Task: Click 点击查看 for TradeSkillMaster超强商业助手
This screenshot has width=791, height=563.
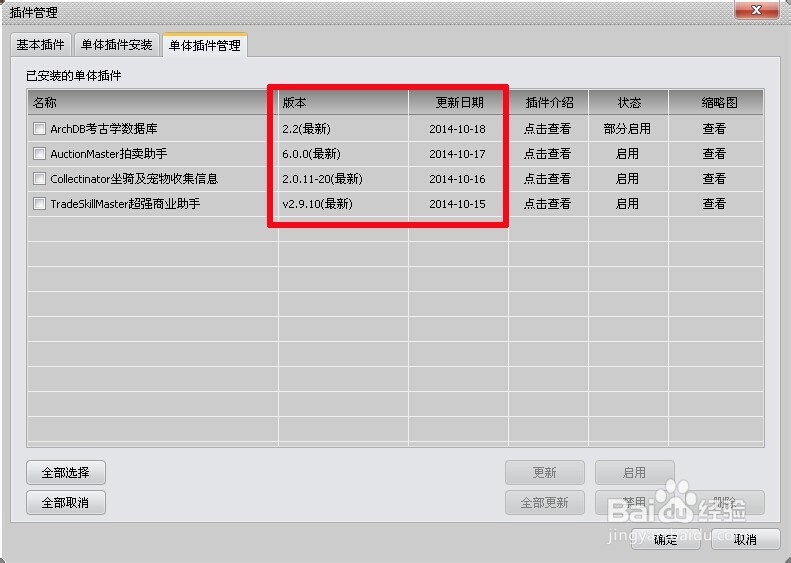Action: click(547, 204)
